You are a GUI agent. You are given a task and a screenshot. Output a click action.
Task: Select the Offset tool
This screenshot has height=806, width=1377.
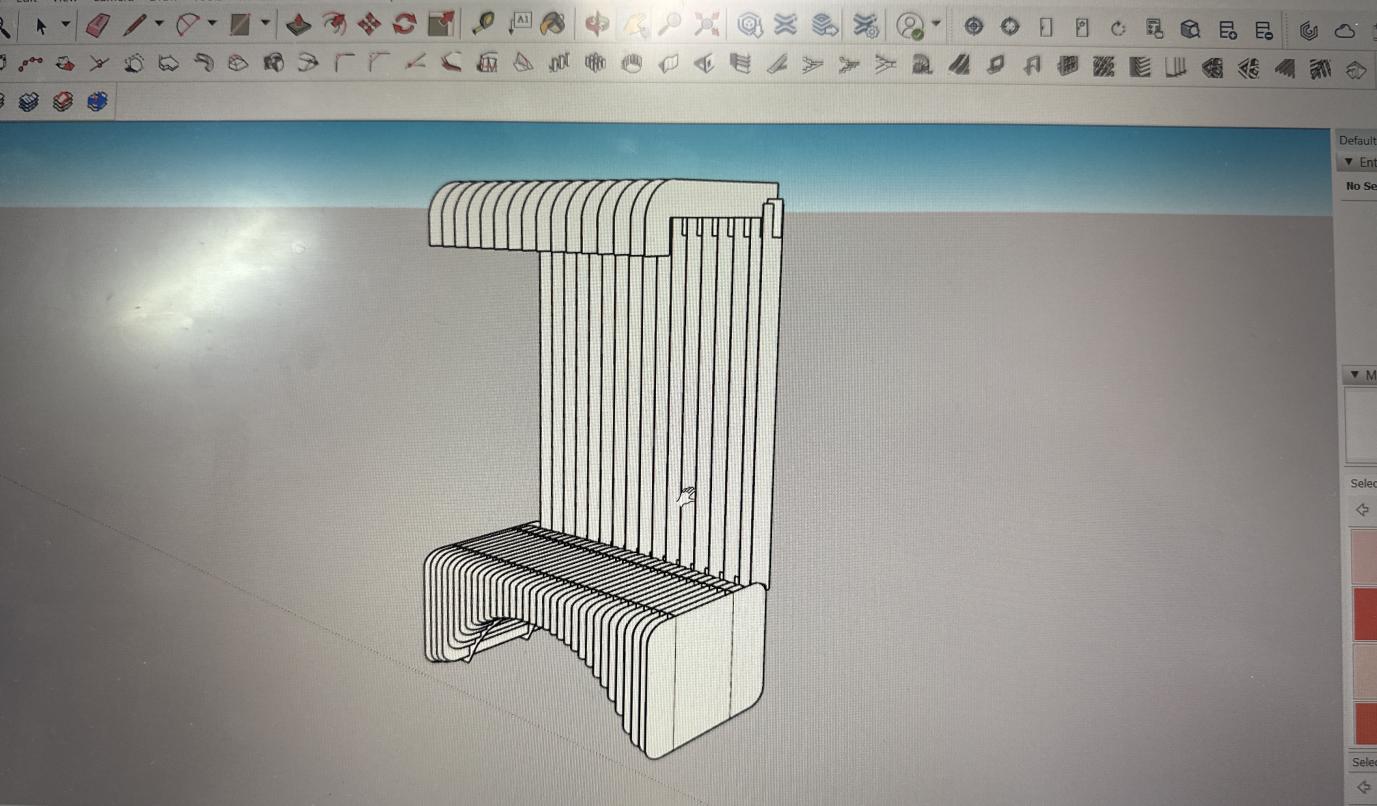pyautogui.click(x=334, y=24)
